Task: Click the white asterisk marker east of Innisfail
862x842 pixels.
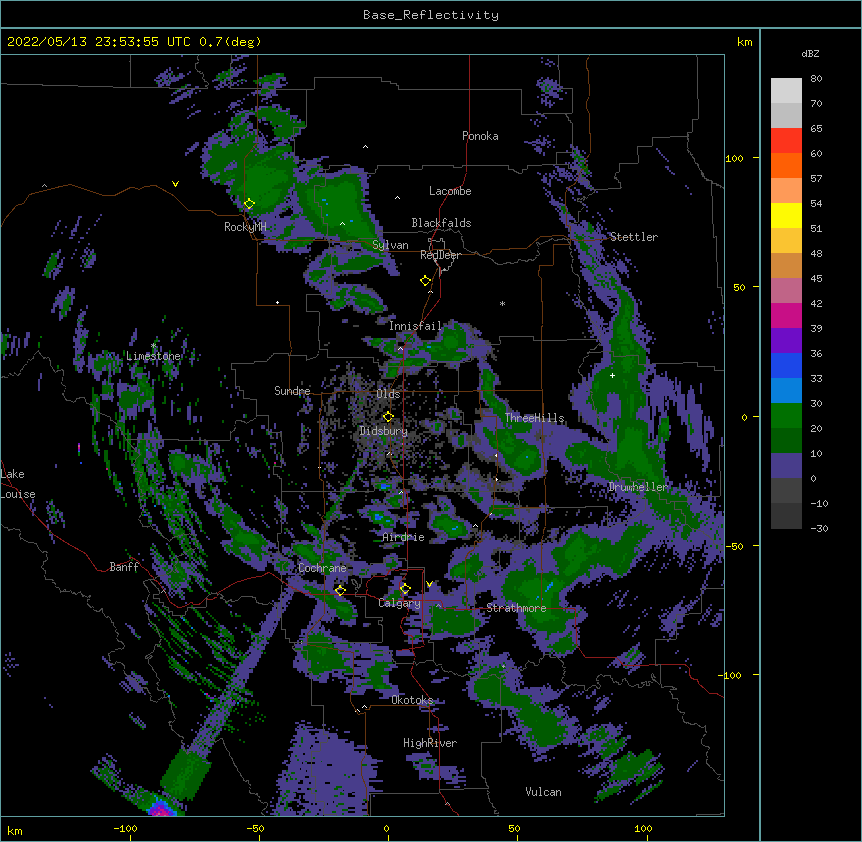Action: [502, 303]
